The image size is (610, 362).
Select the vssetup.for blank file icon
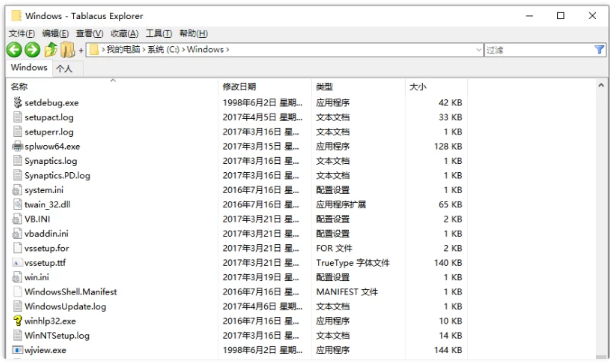click(x=17, y=248)
